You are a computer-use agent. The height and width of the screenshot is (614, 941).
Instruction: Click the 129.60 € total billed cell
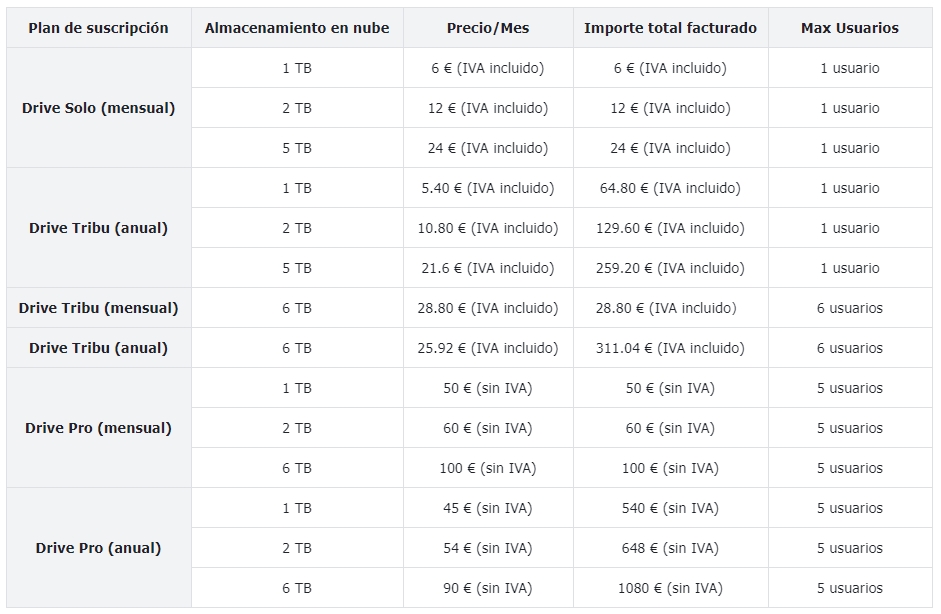[x=670, y=228]
